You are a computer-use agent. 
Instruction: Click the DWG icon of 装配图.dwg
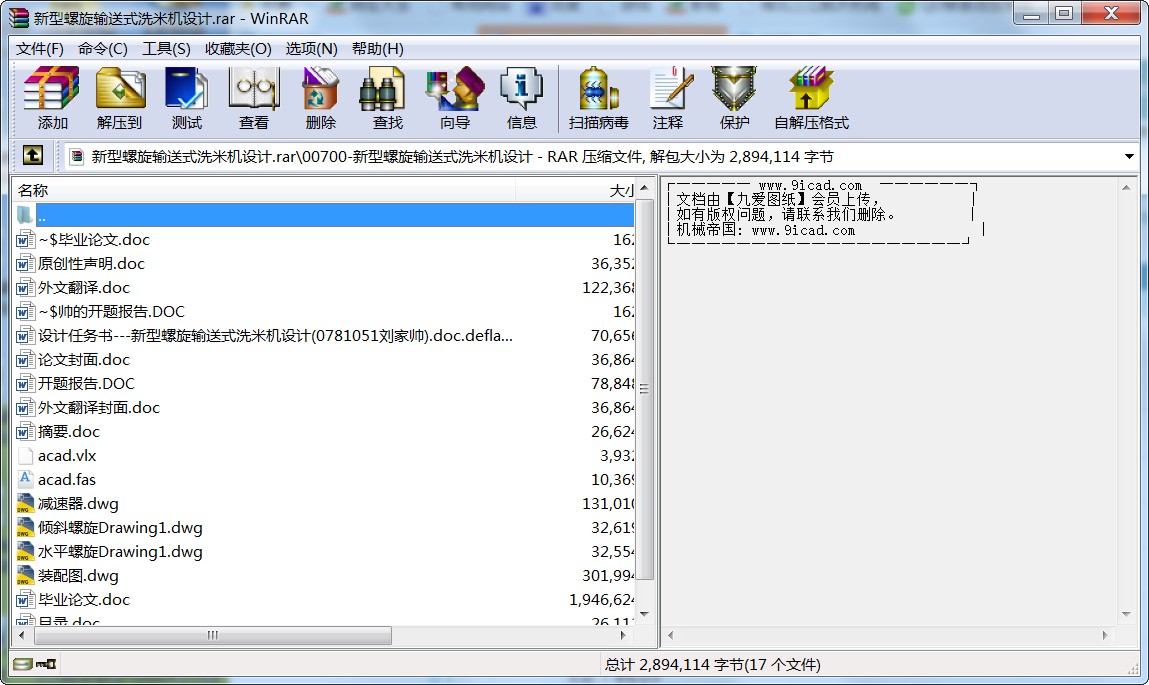[25, 576]
